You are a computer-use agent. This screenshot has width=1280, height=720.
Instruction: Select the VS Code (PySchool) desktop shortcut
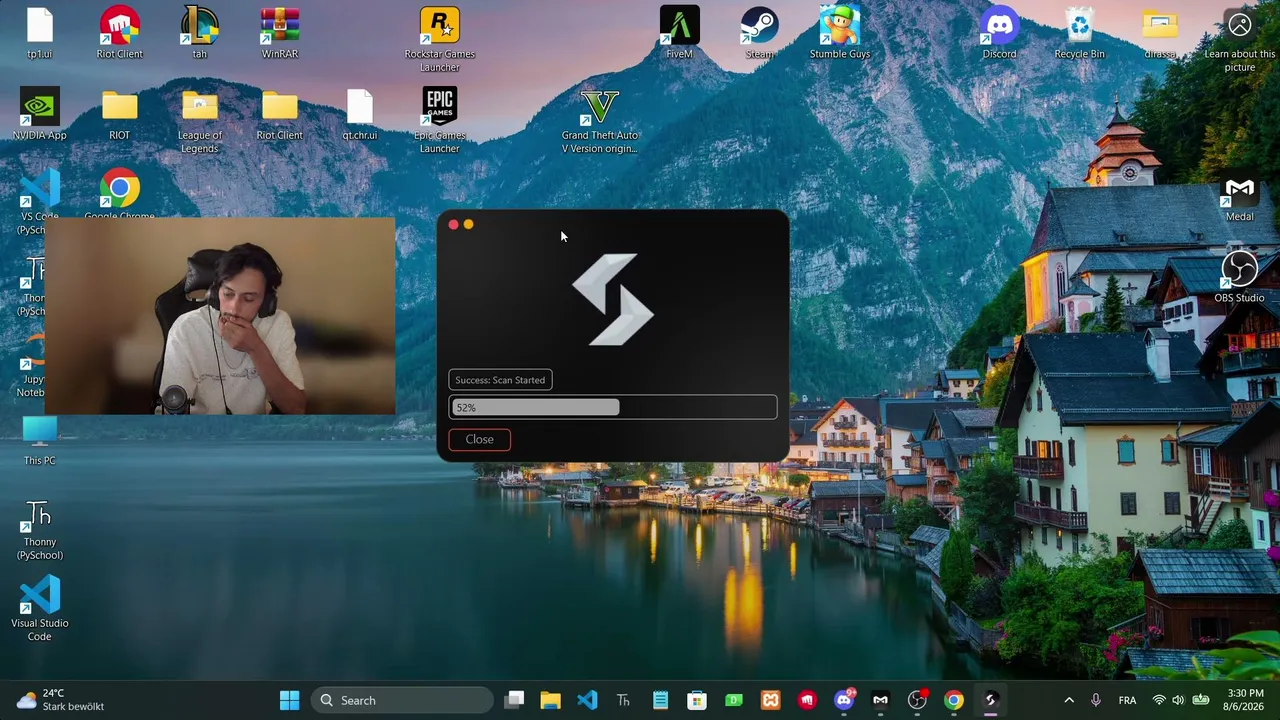[x=40, y=200]
